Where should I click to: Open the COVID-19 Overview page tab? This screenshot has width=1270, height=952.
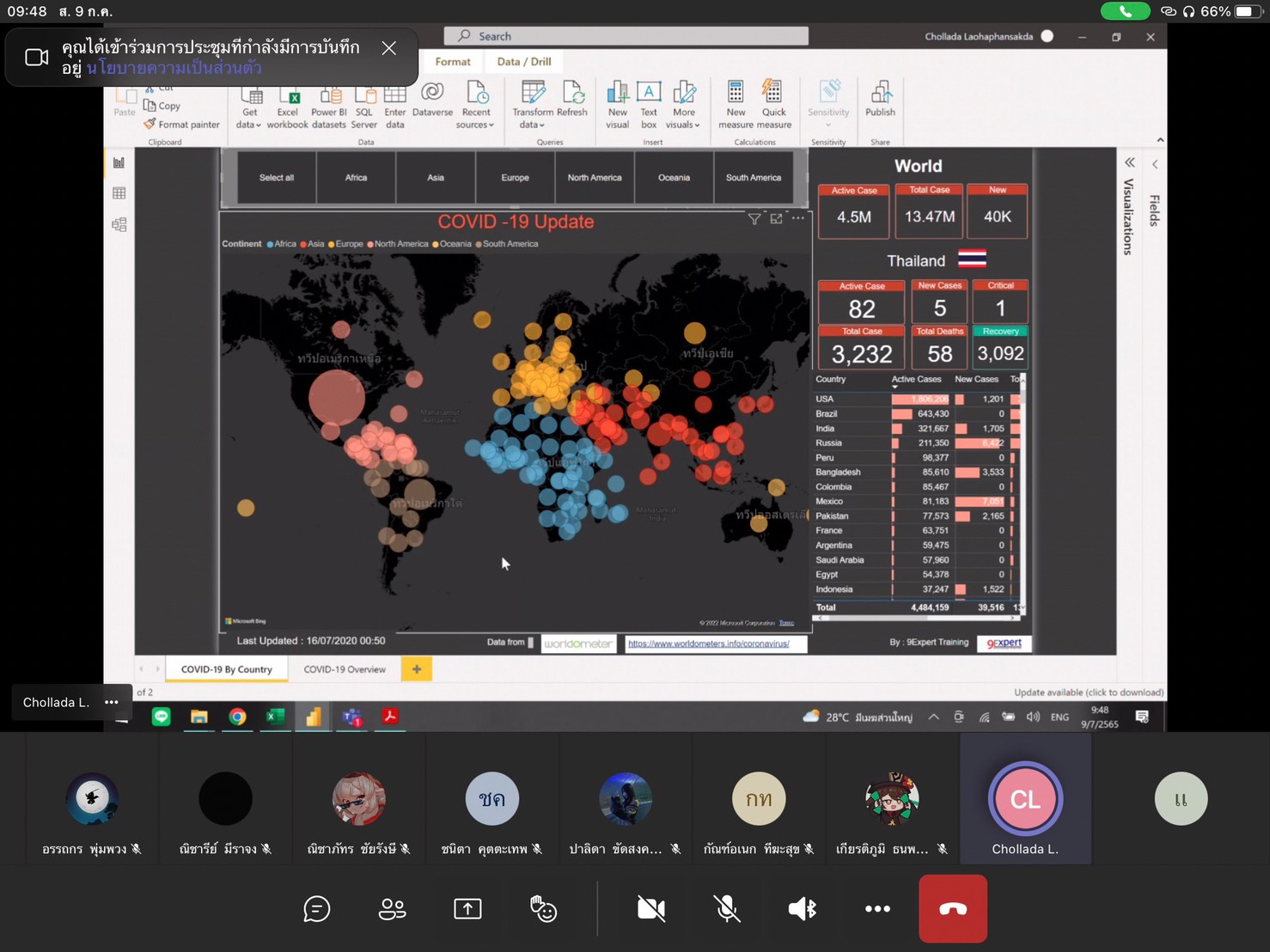(345, 669)
